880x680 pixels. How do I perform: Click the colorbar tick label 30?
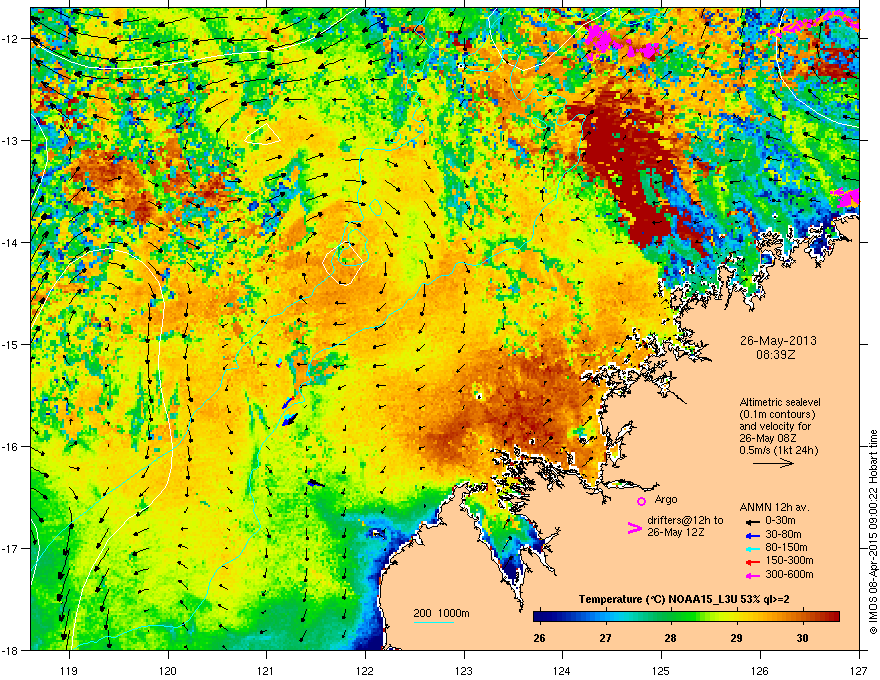click(803, 638)
